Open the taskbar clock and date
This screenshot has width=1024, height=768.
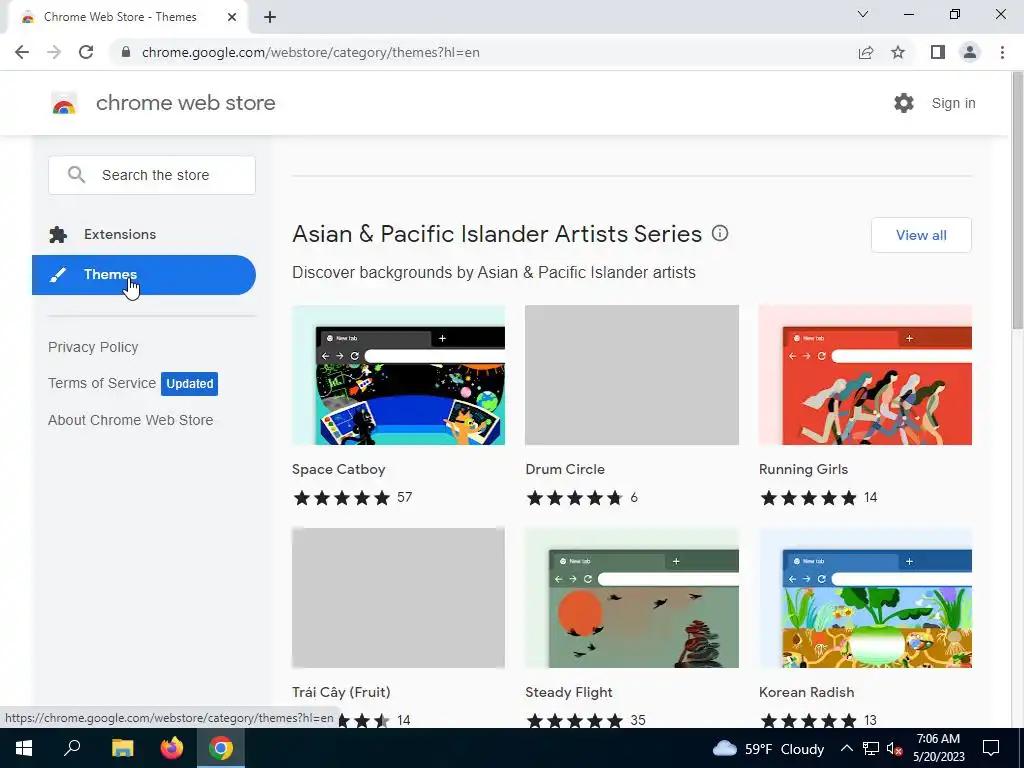[938, 748]
